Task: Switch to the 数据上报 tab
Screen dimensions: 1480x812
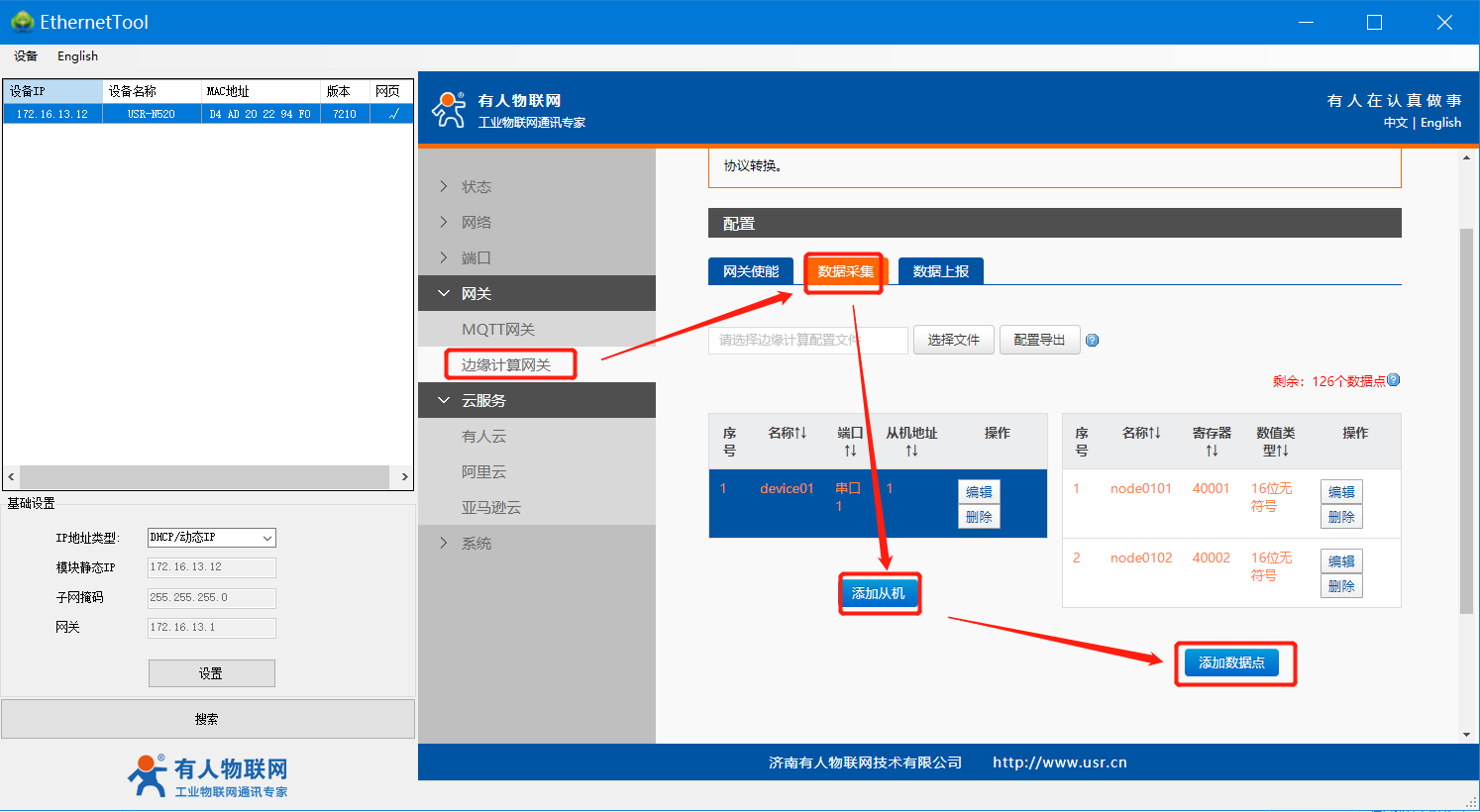Action: [x=940, y=271]
